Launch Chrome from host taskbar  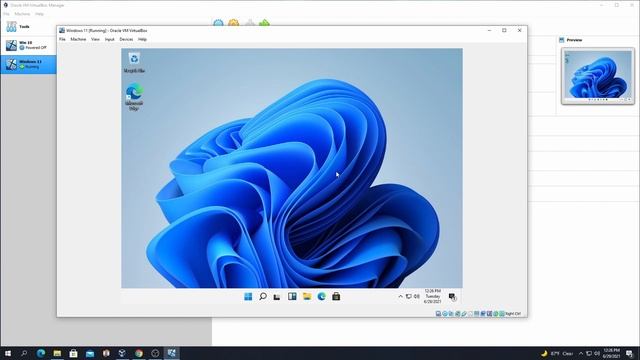139,353
